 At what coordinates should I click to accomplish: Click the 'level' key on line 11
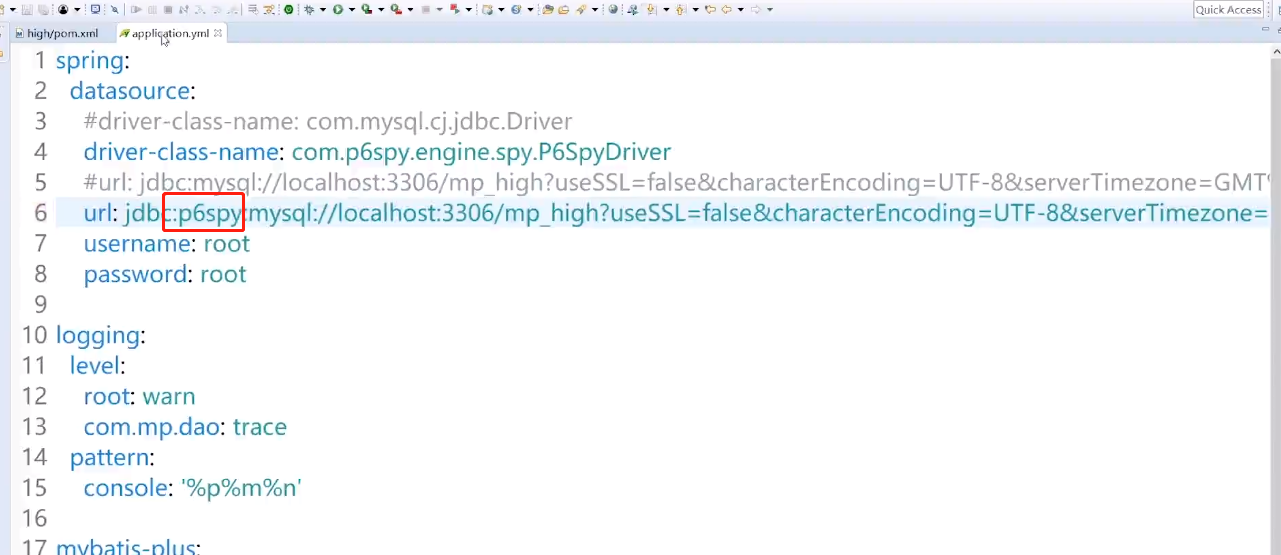(93, 366)
